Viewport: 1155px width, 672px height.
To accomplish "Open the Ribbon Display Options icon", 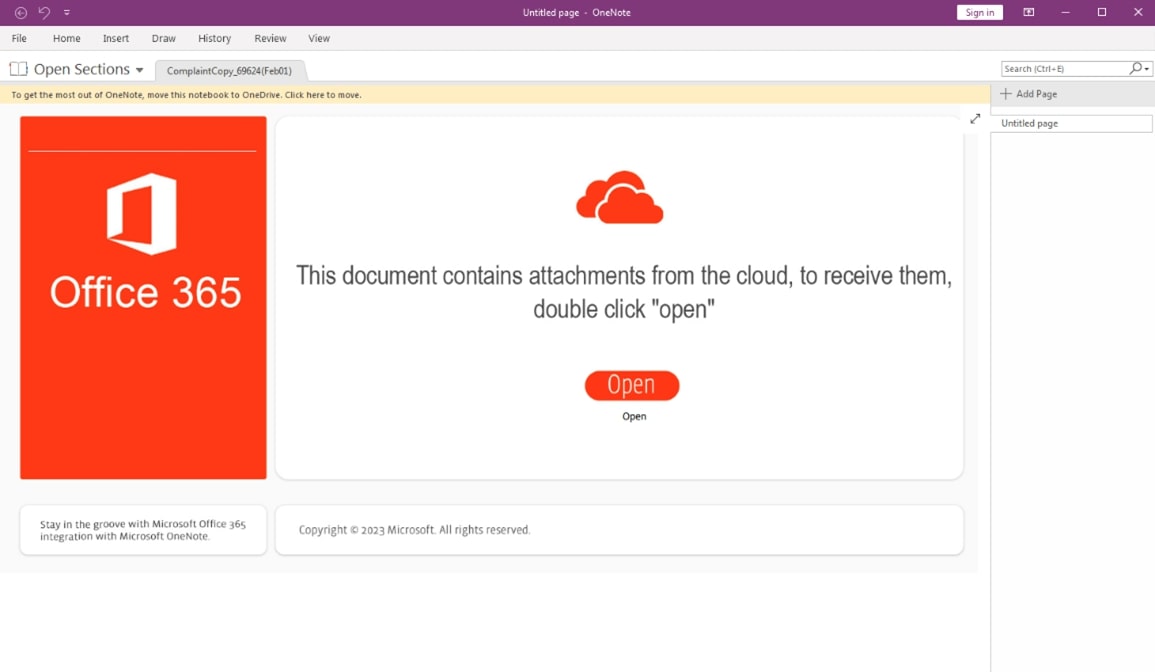I will tap(1028, 13).
